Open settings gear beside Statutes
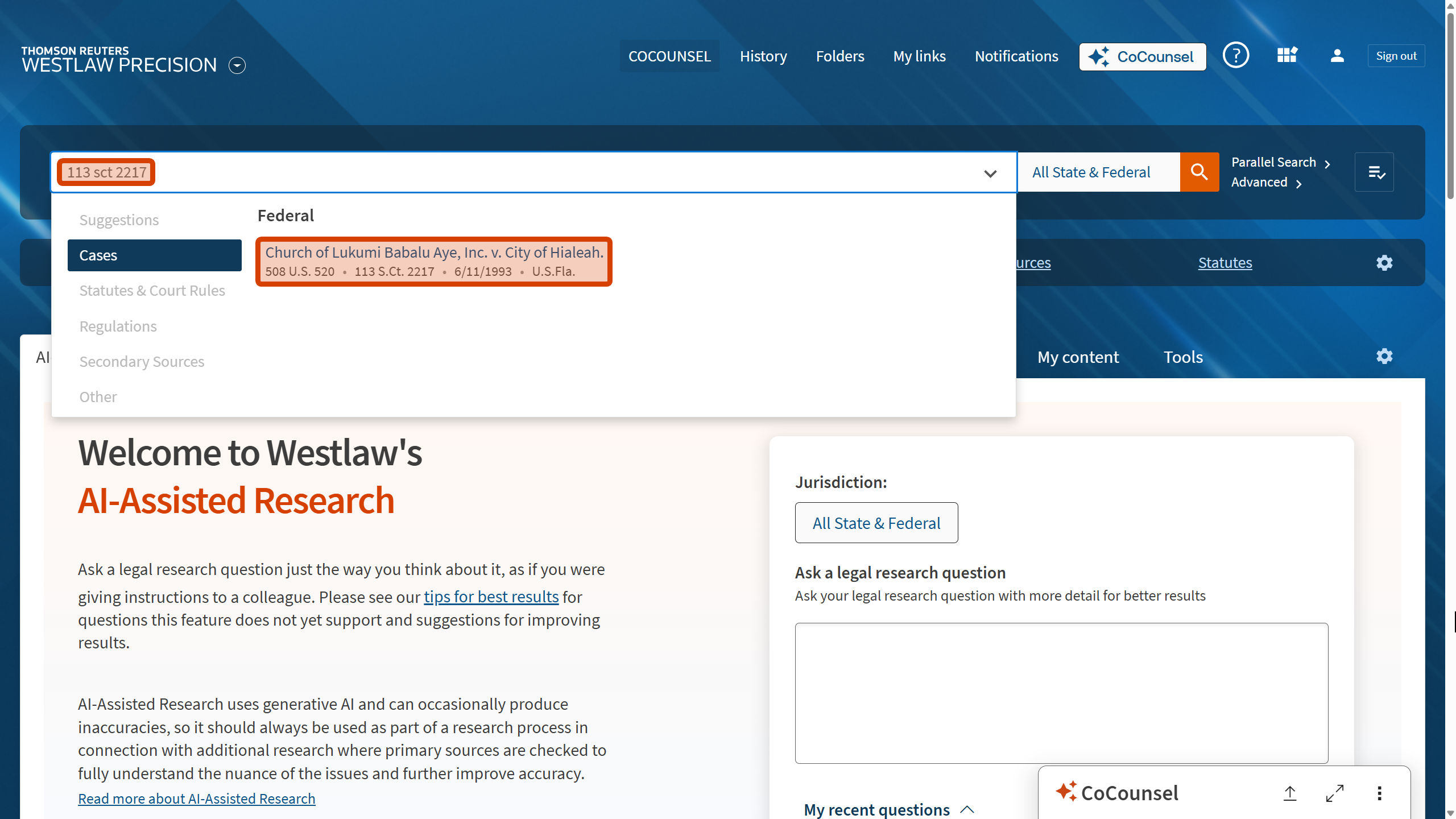This screenshot has width=1456, height=819. [1384, 263]
